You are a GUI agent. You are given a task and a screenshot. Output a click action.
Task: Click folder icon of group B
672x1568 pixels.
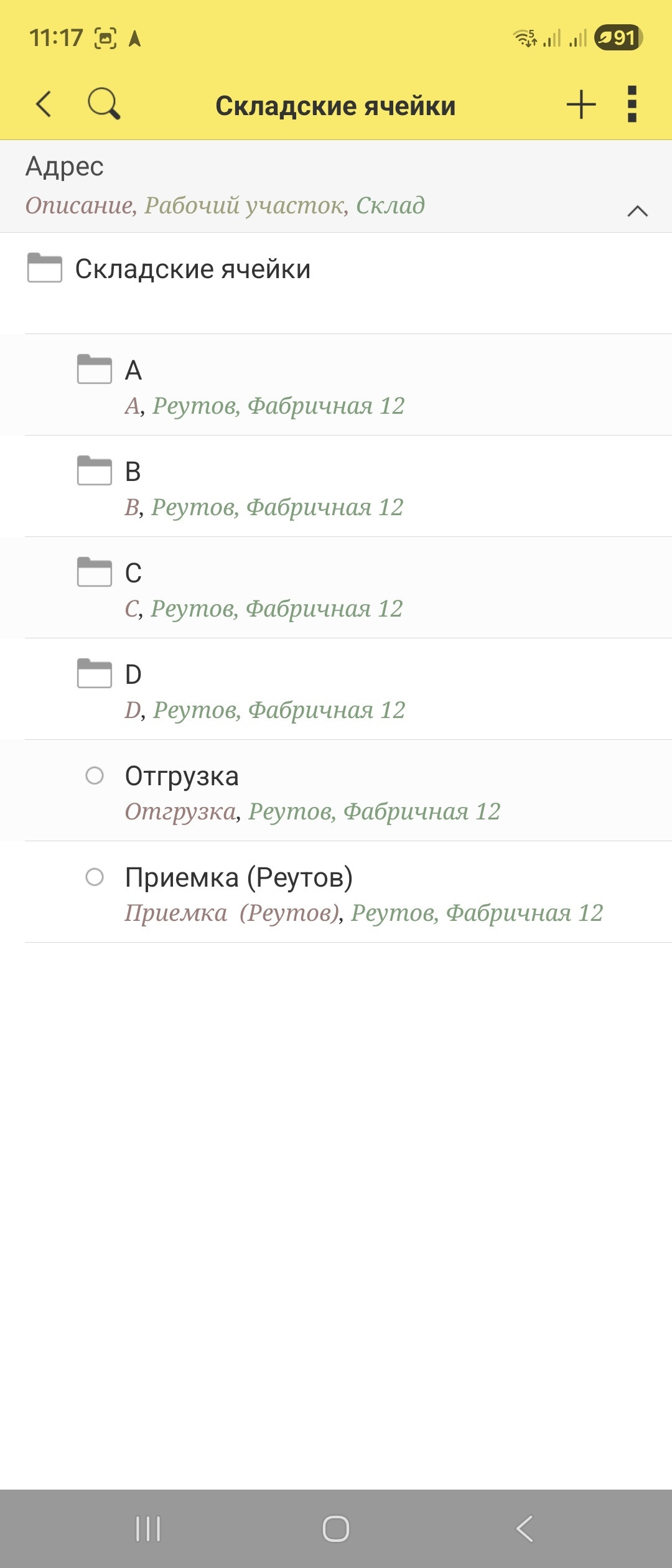pos(95,470)
